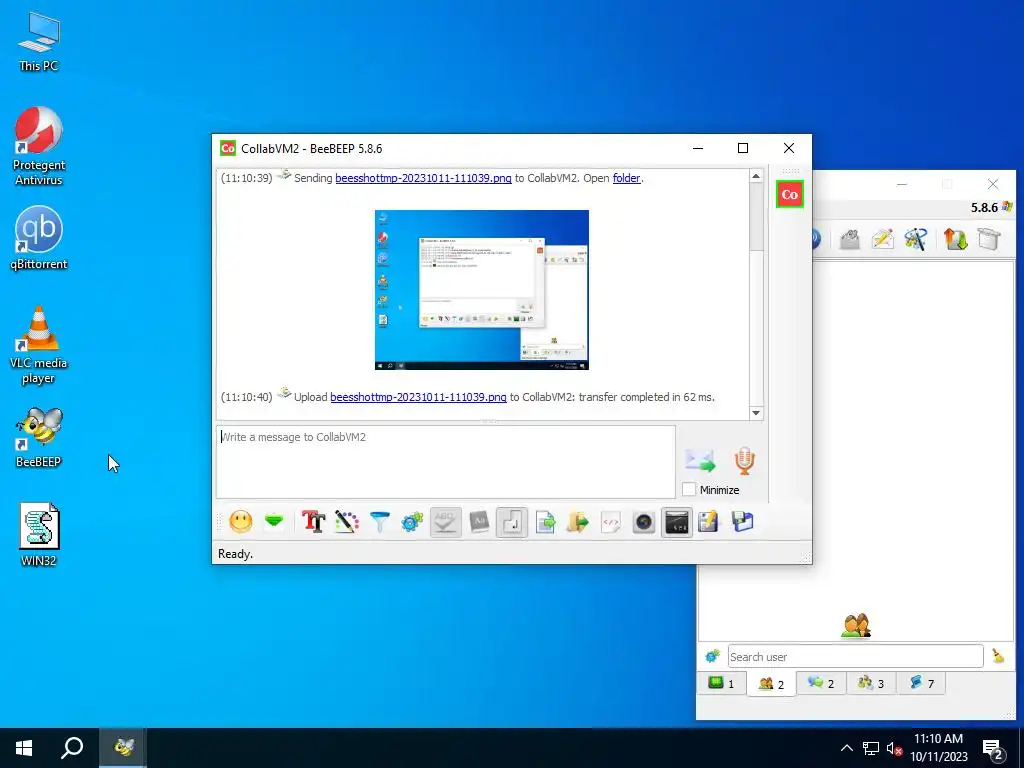The height and width of the screenshot is (768, 1024).
Task: Click the screenshot thumbnail in the chat
Action: pos(482,289)
